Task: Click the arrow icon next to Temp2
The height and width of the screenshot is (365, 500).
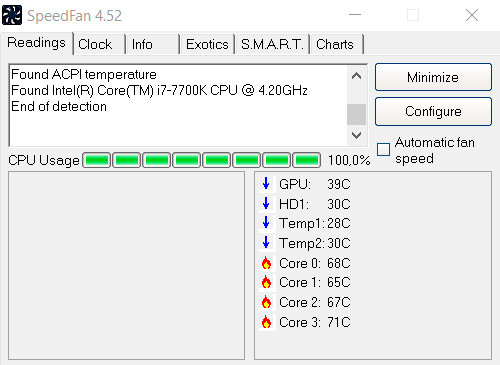Action: click(266, 242)
